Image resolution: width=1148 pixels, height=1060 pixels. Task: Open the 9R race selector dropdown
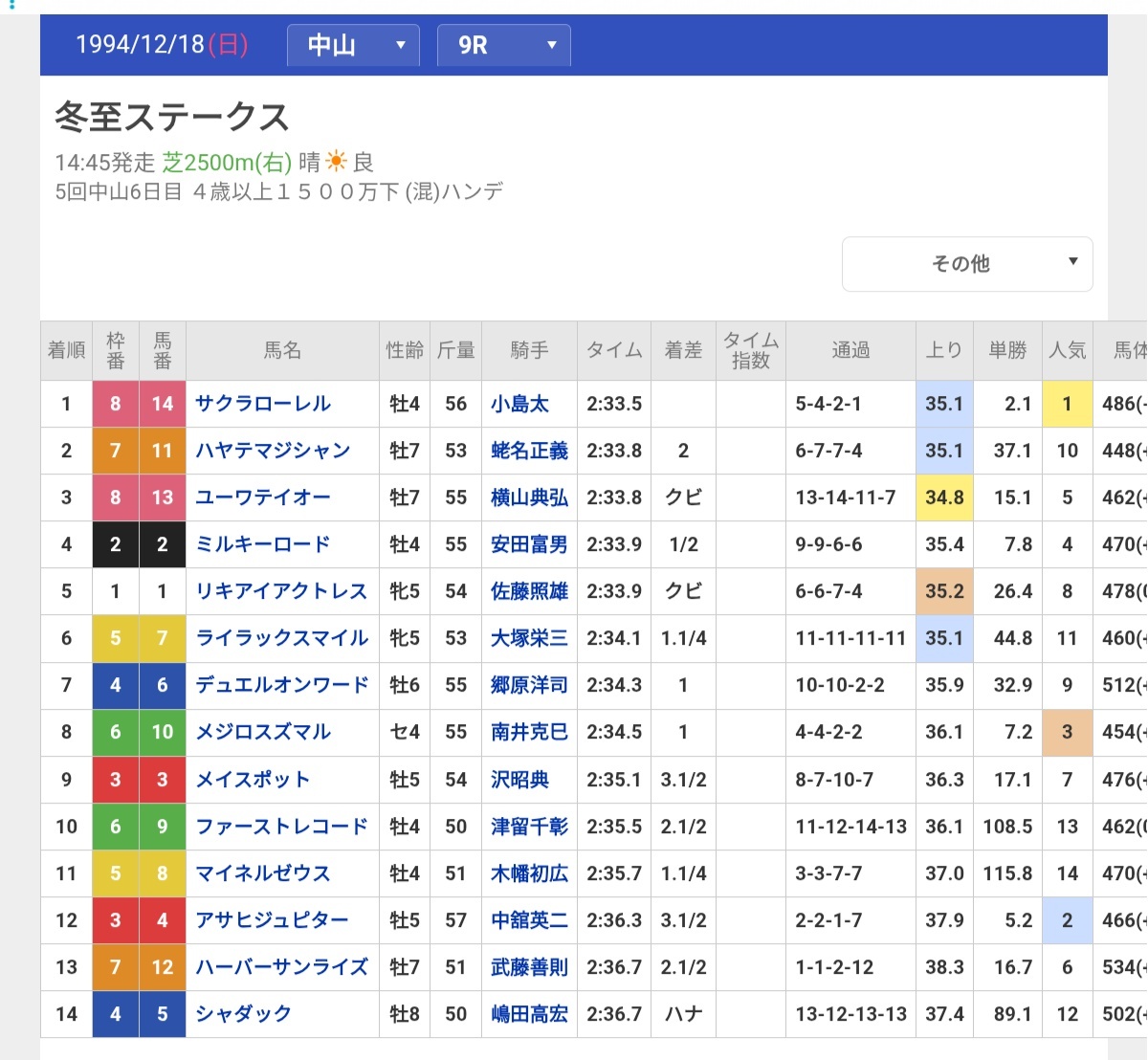(503, 44)
